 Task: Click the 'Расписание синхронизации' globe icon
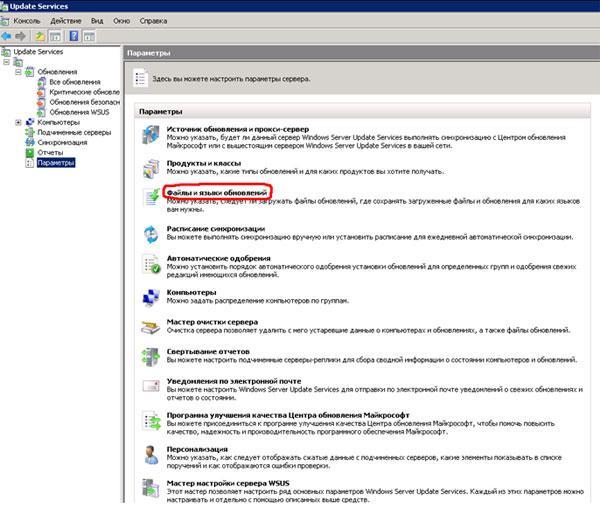point(150,233)
